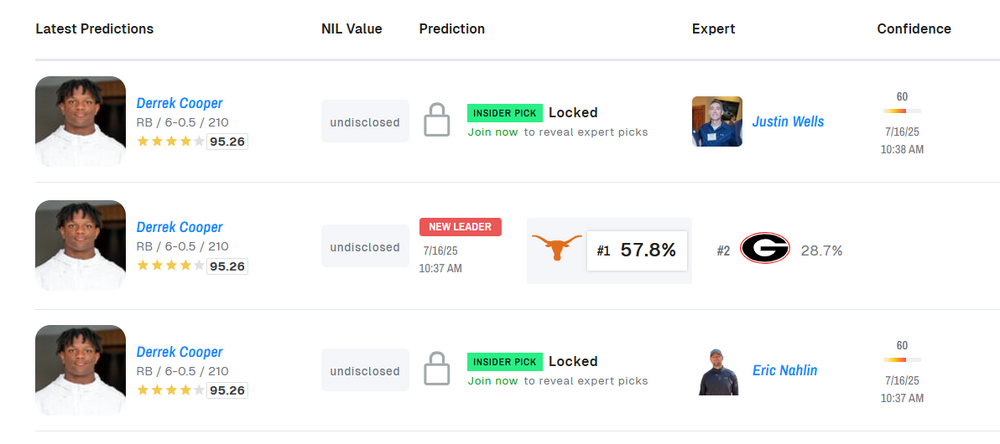The image size is (1000, 444).
Task: Click Eric Nahlin's profile photo
Action: click(x=717, y=370)
